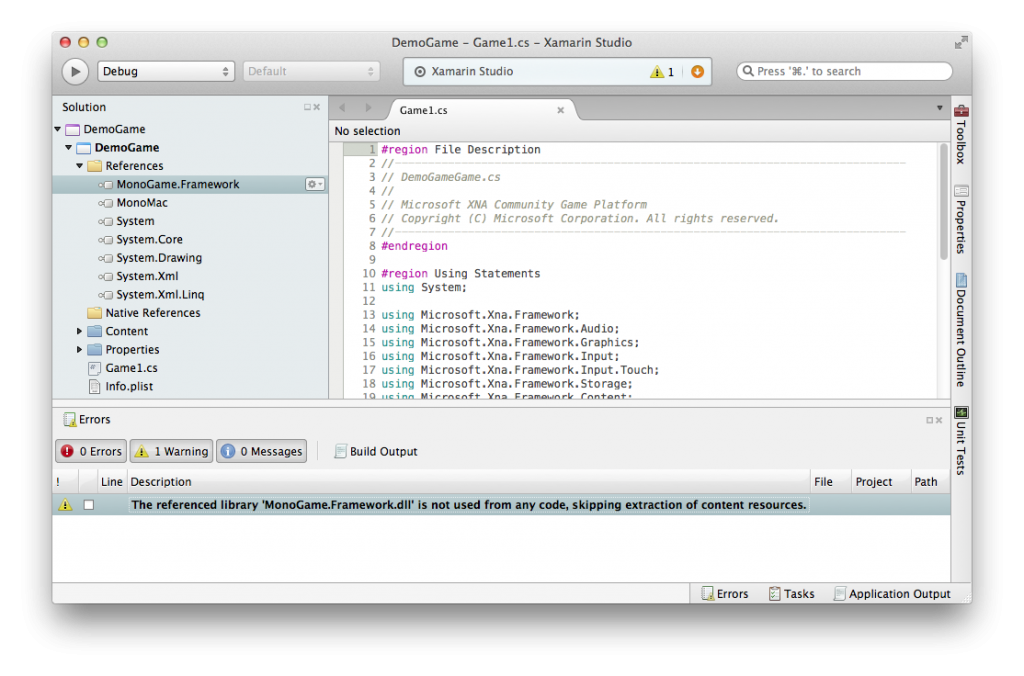The width and height of the screenshot is (1024, 676).
Task: Click the No selection breadcrumb
Action: click(367, 131)
